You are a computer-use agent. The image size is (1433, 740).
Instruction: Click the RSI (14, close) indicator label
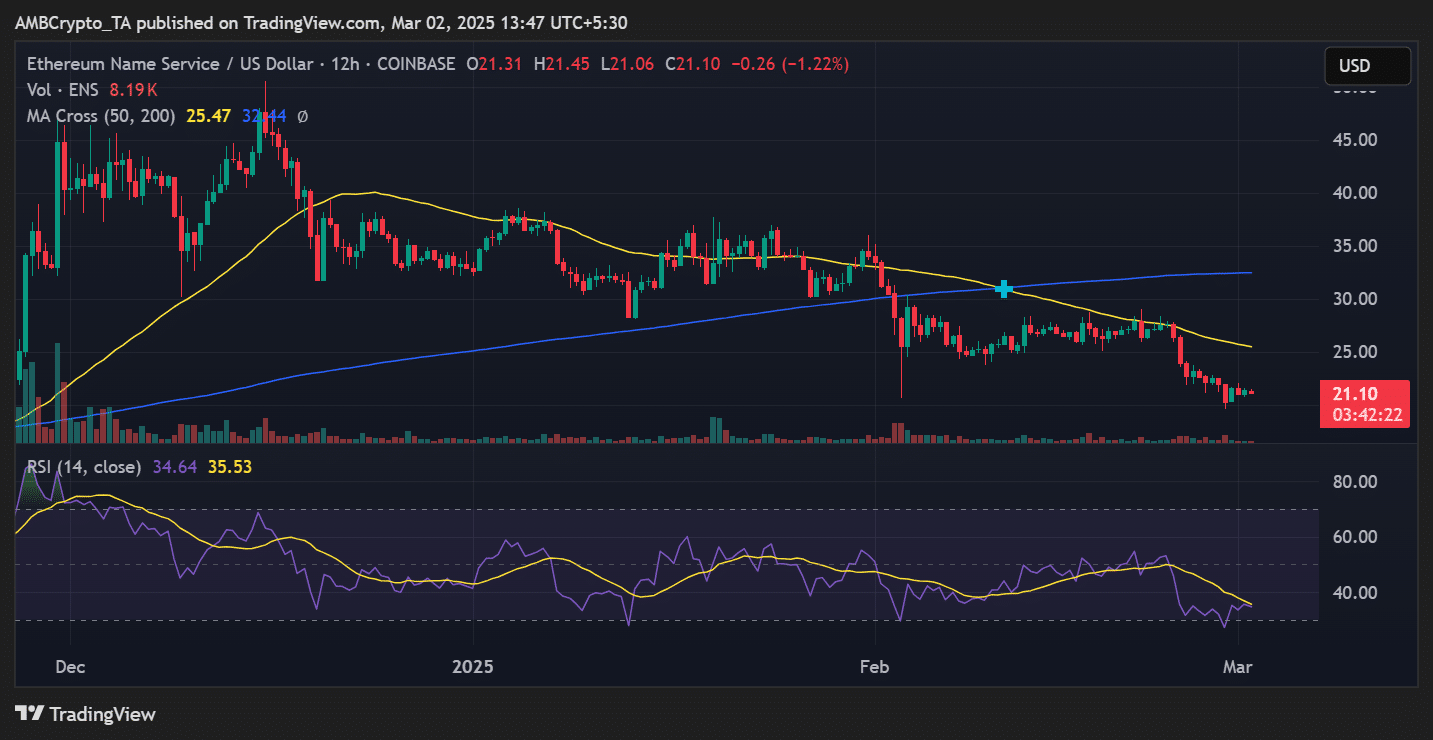84,466
